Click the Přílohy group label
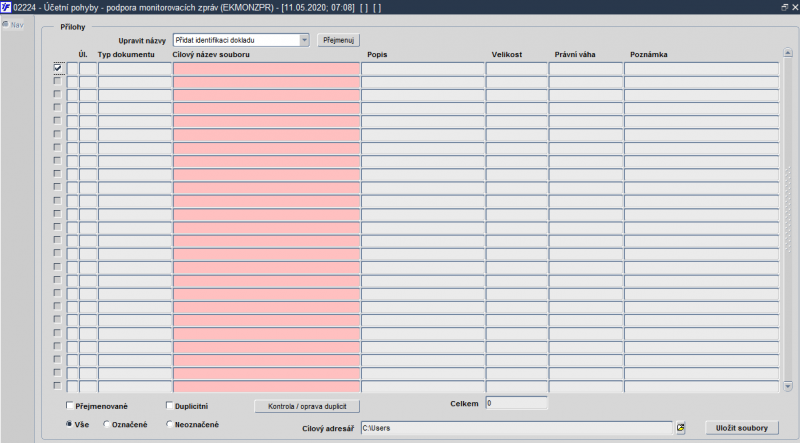This screenshot has width=800, height=443. click(x=73, y=27)
